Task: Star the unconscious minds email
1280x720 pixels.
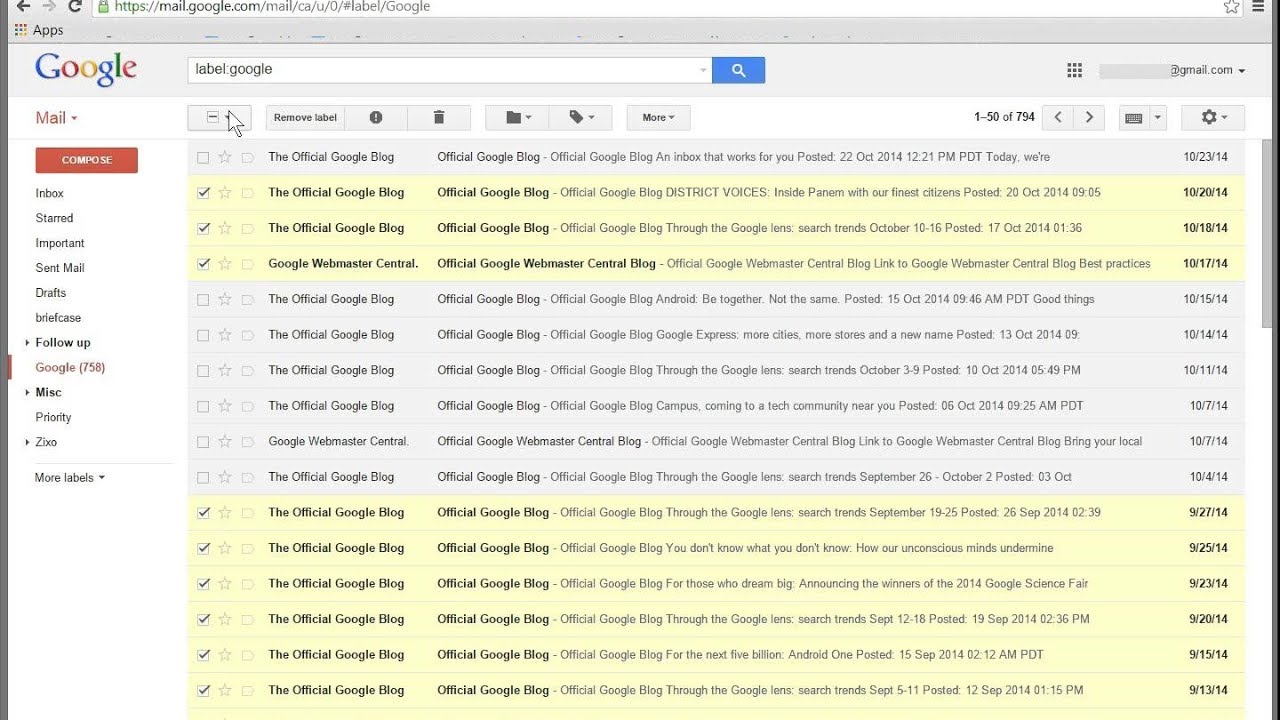Action: pos(225,548)
